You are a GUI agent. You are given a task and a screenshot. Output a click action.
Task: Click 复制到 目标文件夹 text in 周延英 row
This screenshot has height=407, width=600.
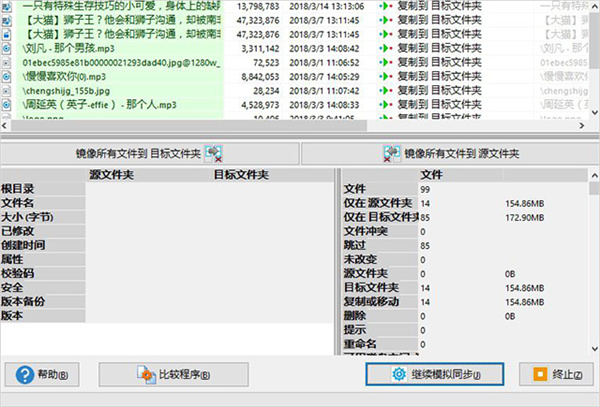439,104
